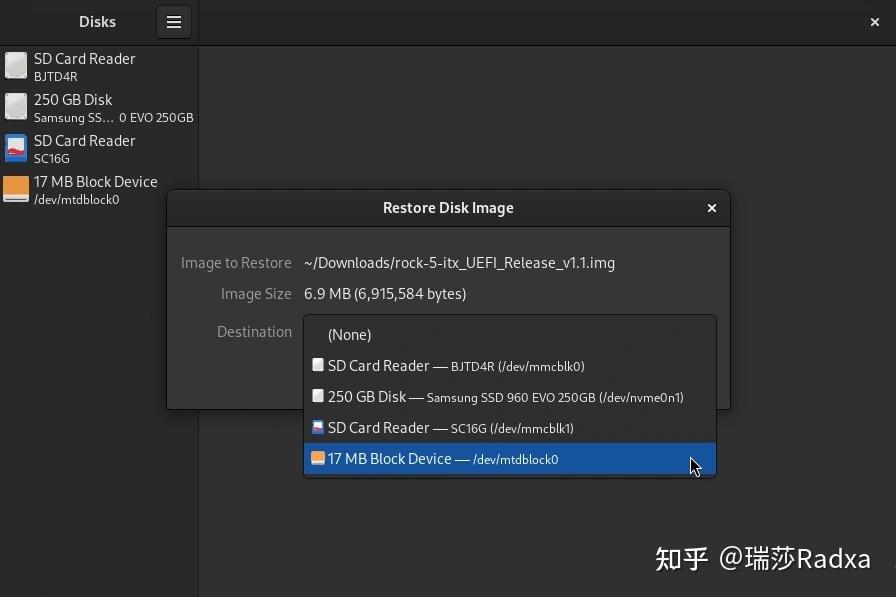Choose SD Card Reader /dev/mmcblk0 as destination
Screen dimensions: 896x597
(x=510, y=366)
